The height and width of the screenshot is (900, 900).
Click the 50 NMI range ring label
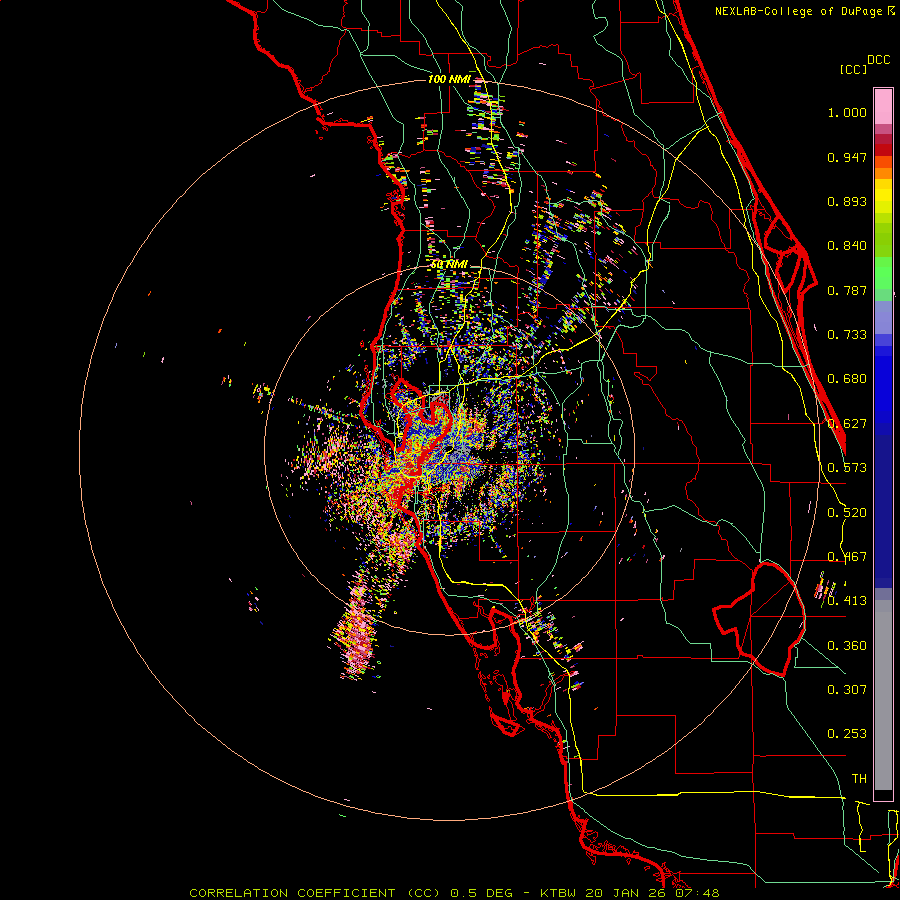(x=449, y=264)
